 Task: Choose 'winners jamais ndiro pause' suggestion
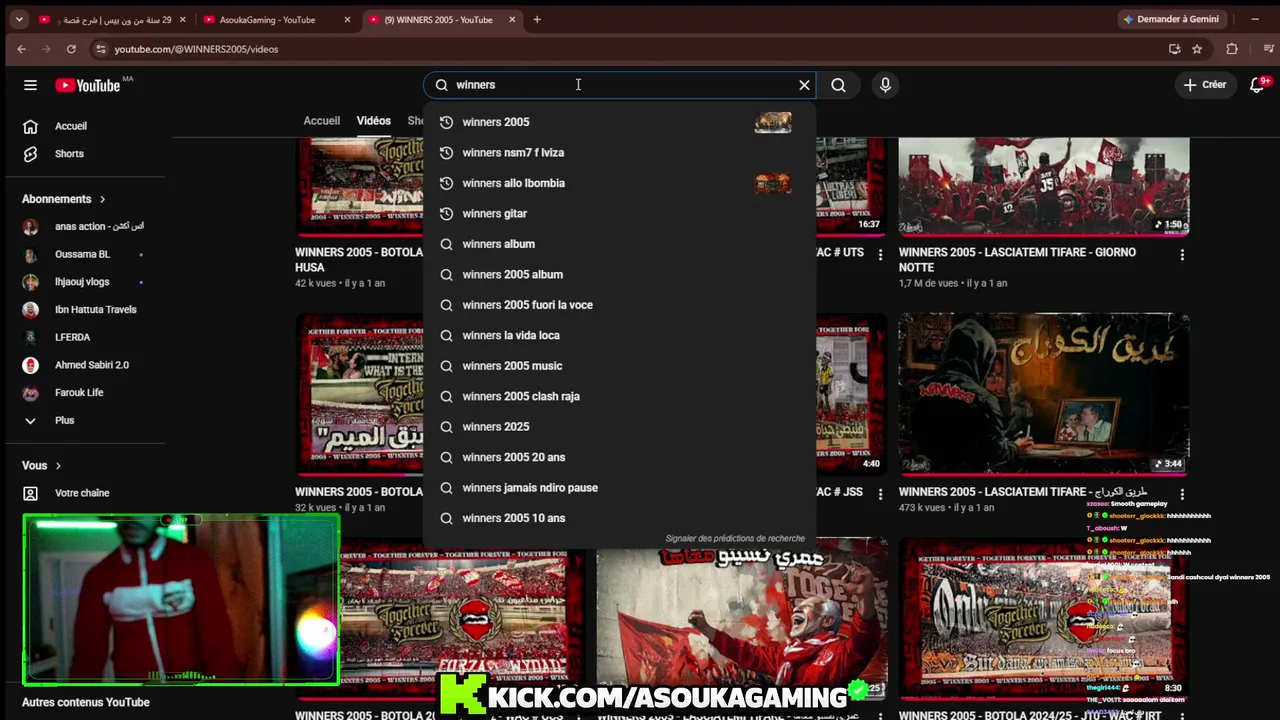[x=620, y=488]
